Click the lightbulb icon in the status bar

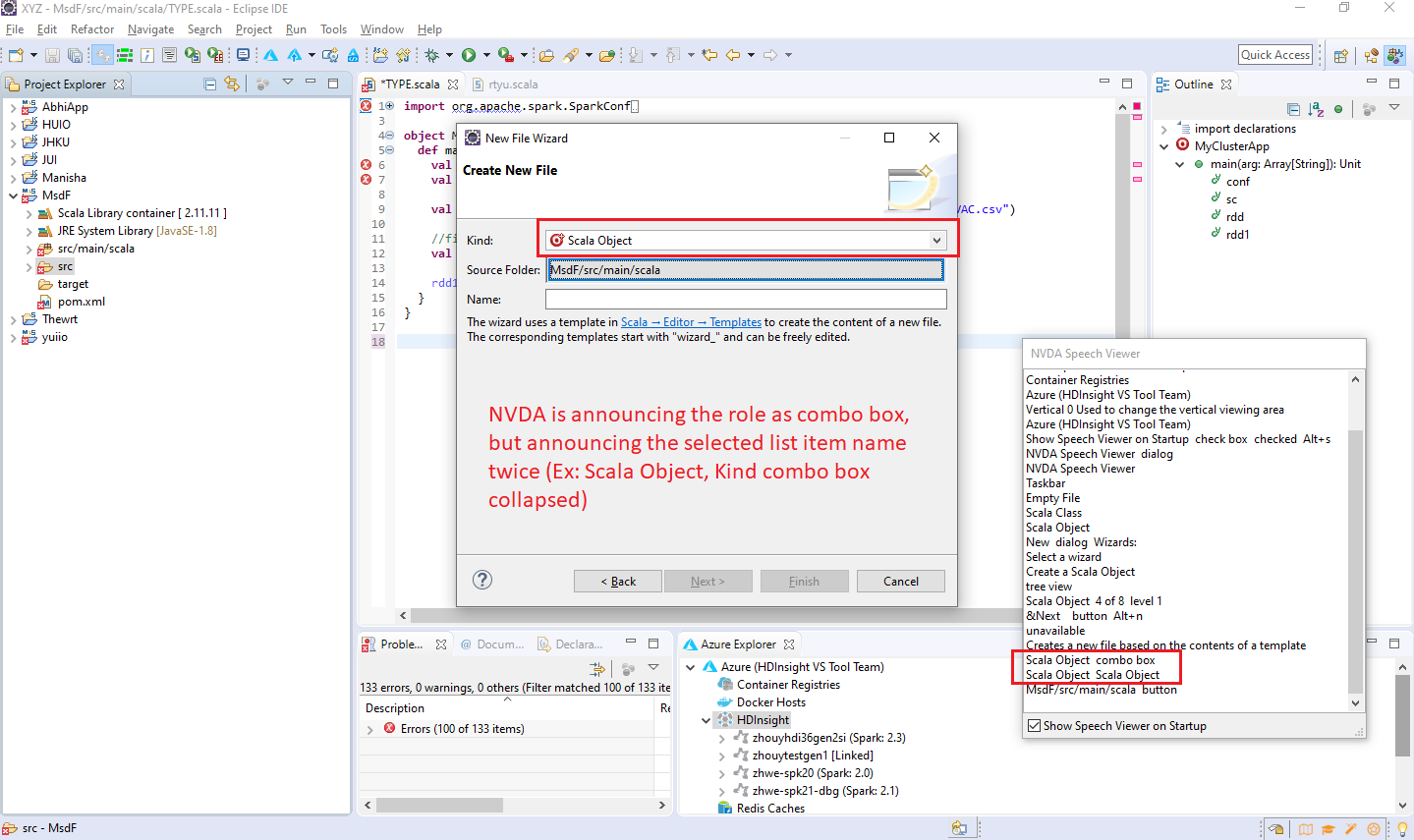click(1403, 828)
